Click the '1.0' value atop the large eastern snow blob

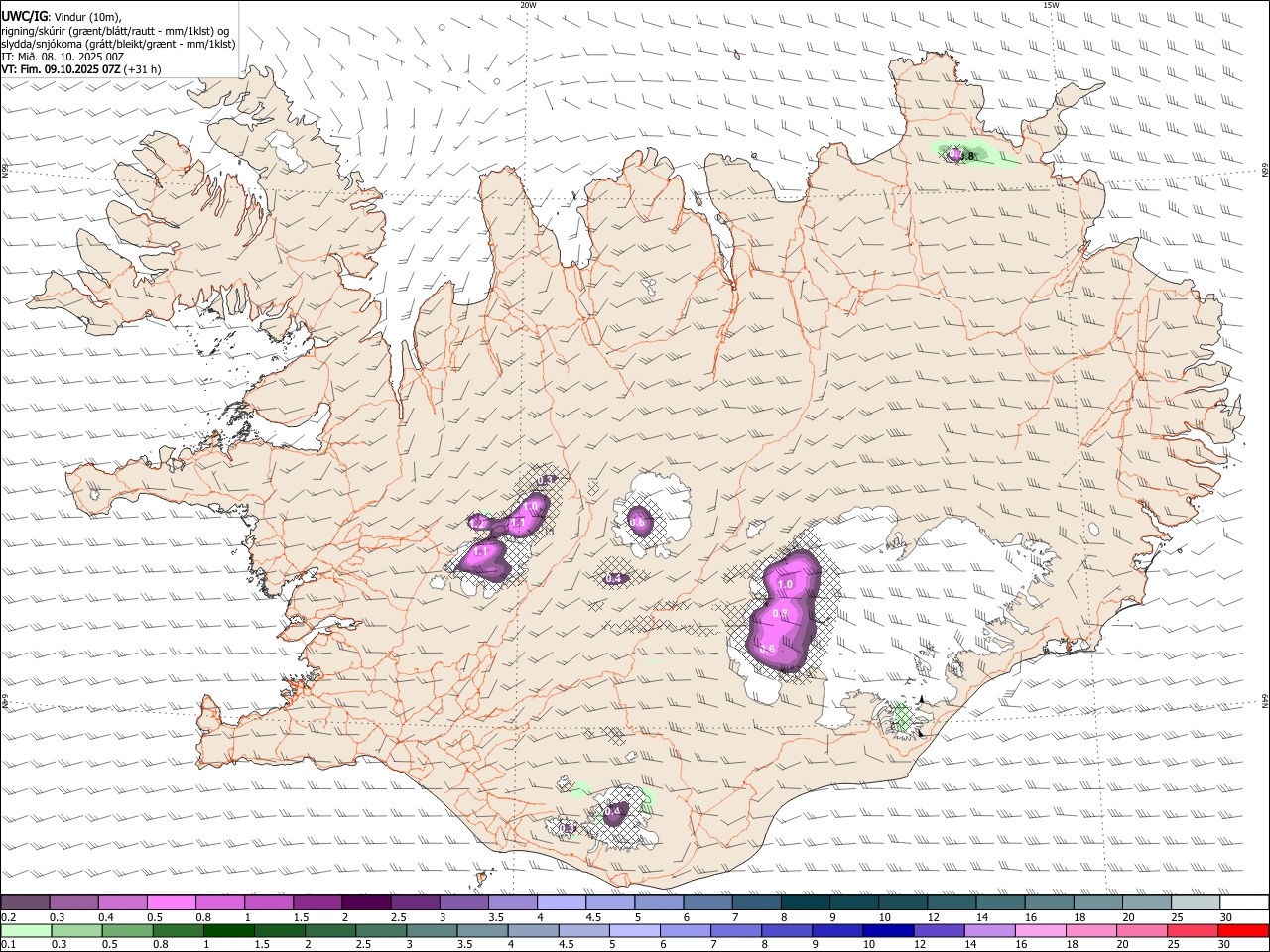(x=785, y=585)
